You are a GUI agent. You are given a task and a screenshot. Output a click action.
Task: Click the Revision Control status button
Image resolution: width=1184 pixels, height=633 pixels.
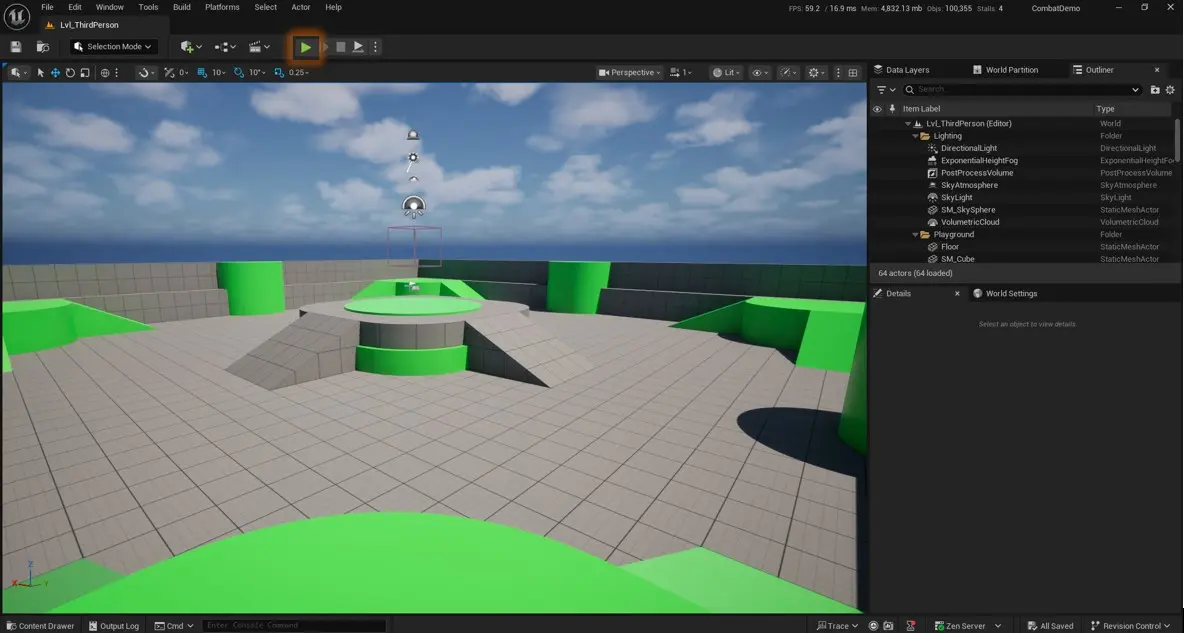coord(1130,625)
